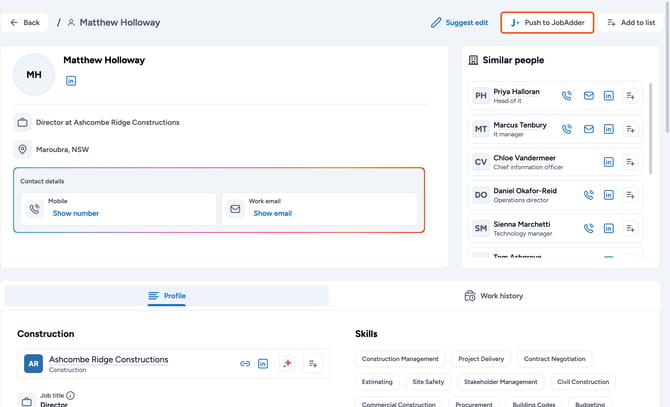Click Similar people scrollbar
Screen dimensions: 670x407
pos(650,128)
